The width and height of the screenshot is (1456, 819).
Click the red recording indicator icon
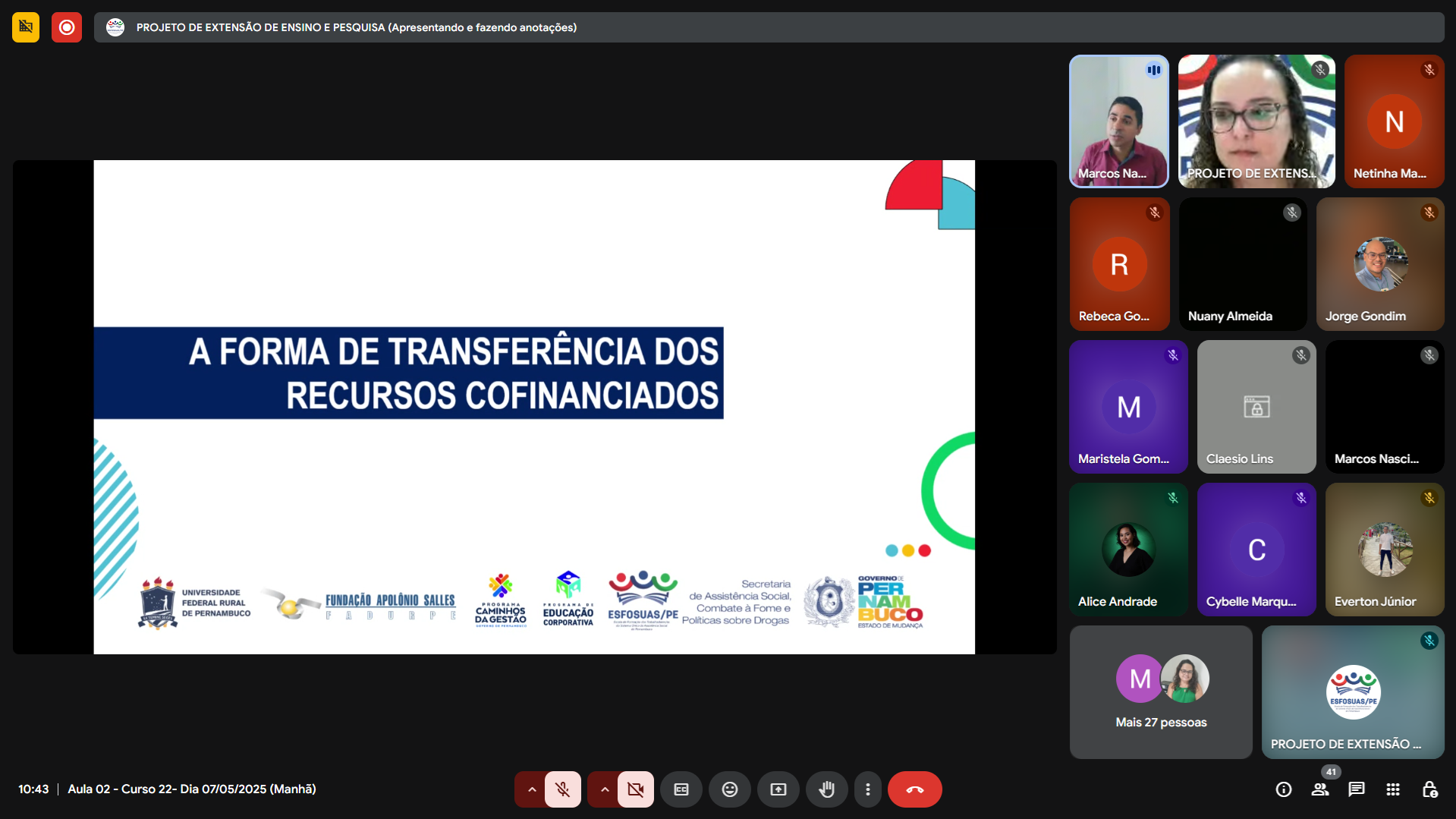click(67, 27)
